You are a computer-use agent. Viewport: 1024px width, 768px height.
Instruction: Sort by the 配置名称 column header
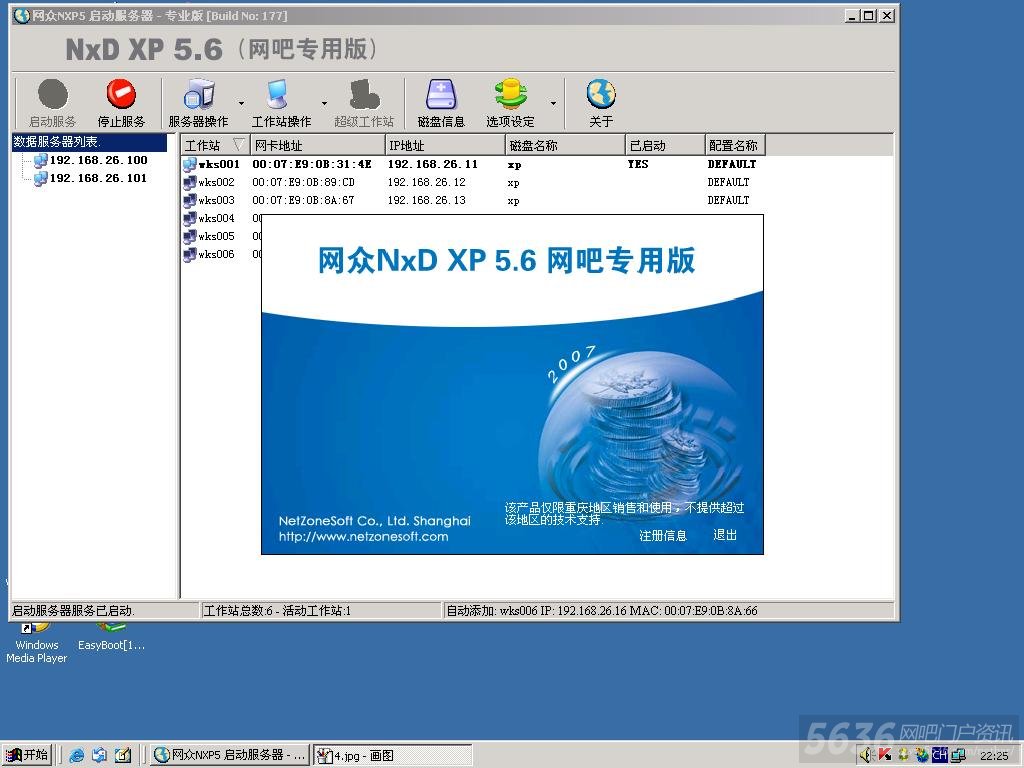[735, 145]
